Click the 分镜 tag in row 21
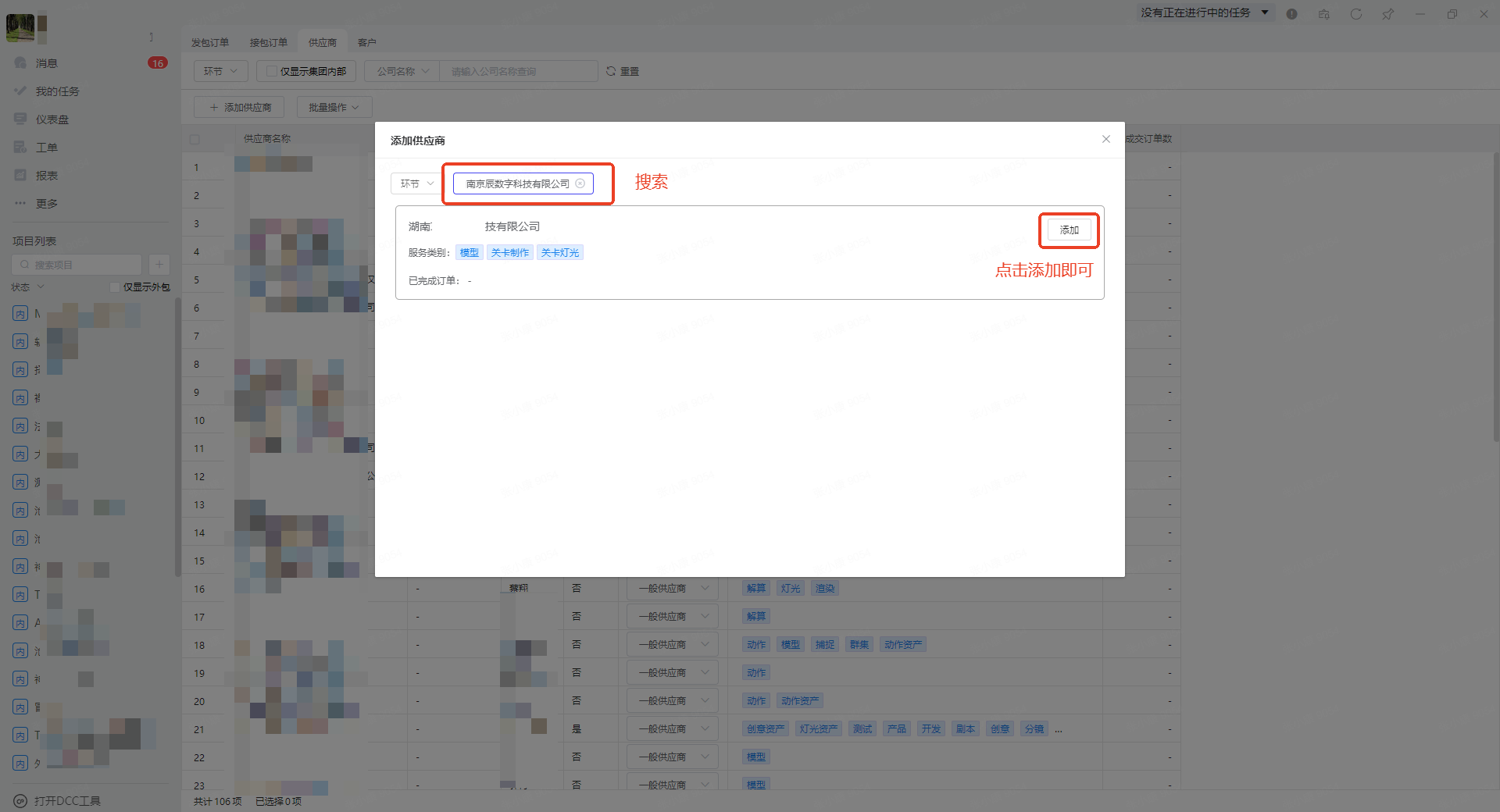 [x=1034, y=729]
